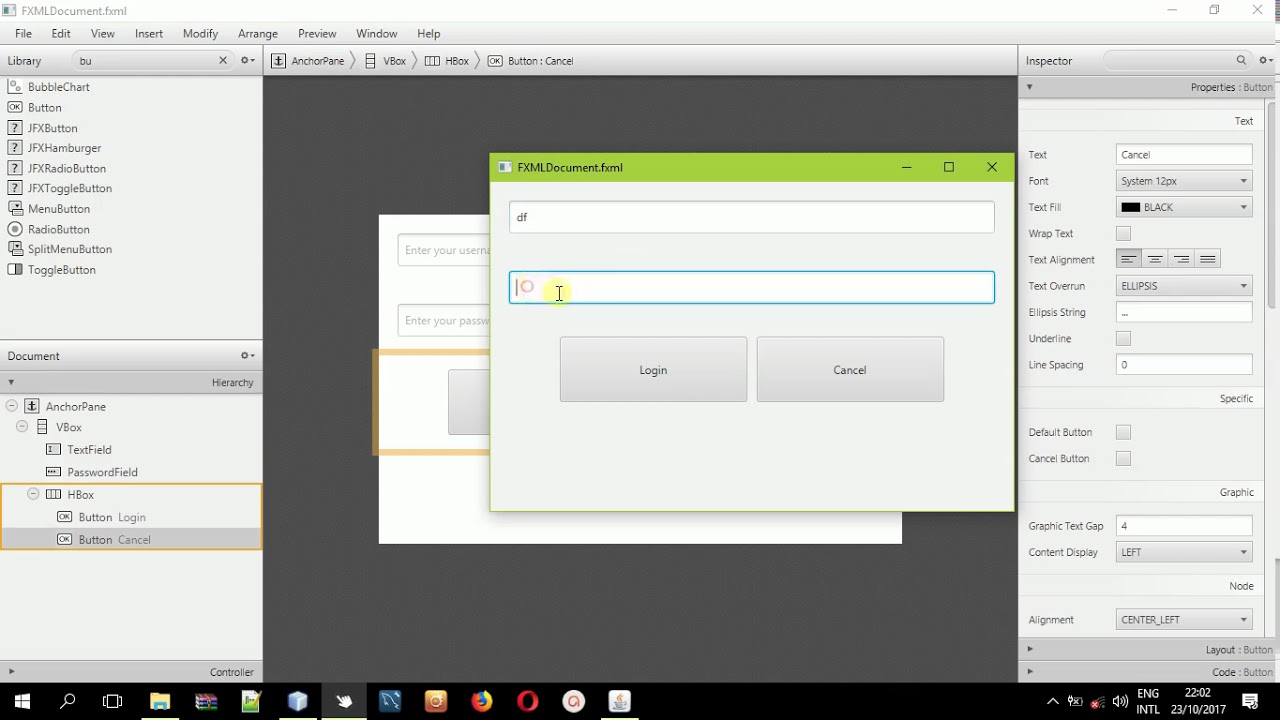Open Windows Start menu
The image size is (1280, 720).
coord(22,701)
